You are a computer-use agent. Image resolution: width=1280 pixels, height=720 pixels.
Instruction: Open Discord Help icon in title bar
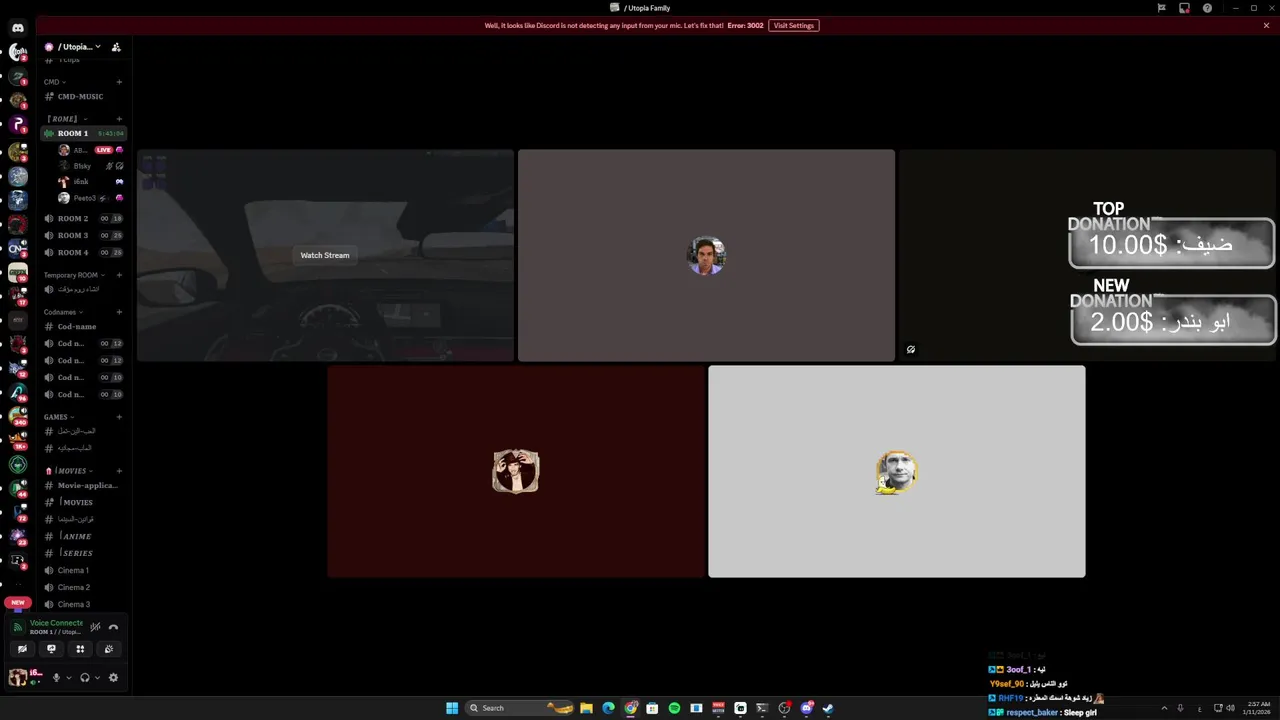(1207, 8)
